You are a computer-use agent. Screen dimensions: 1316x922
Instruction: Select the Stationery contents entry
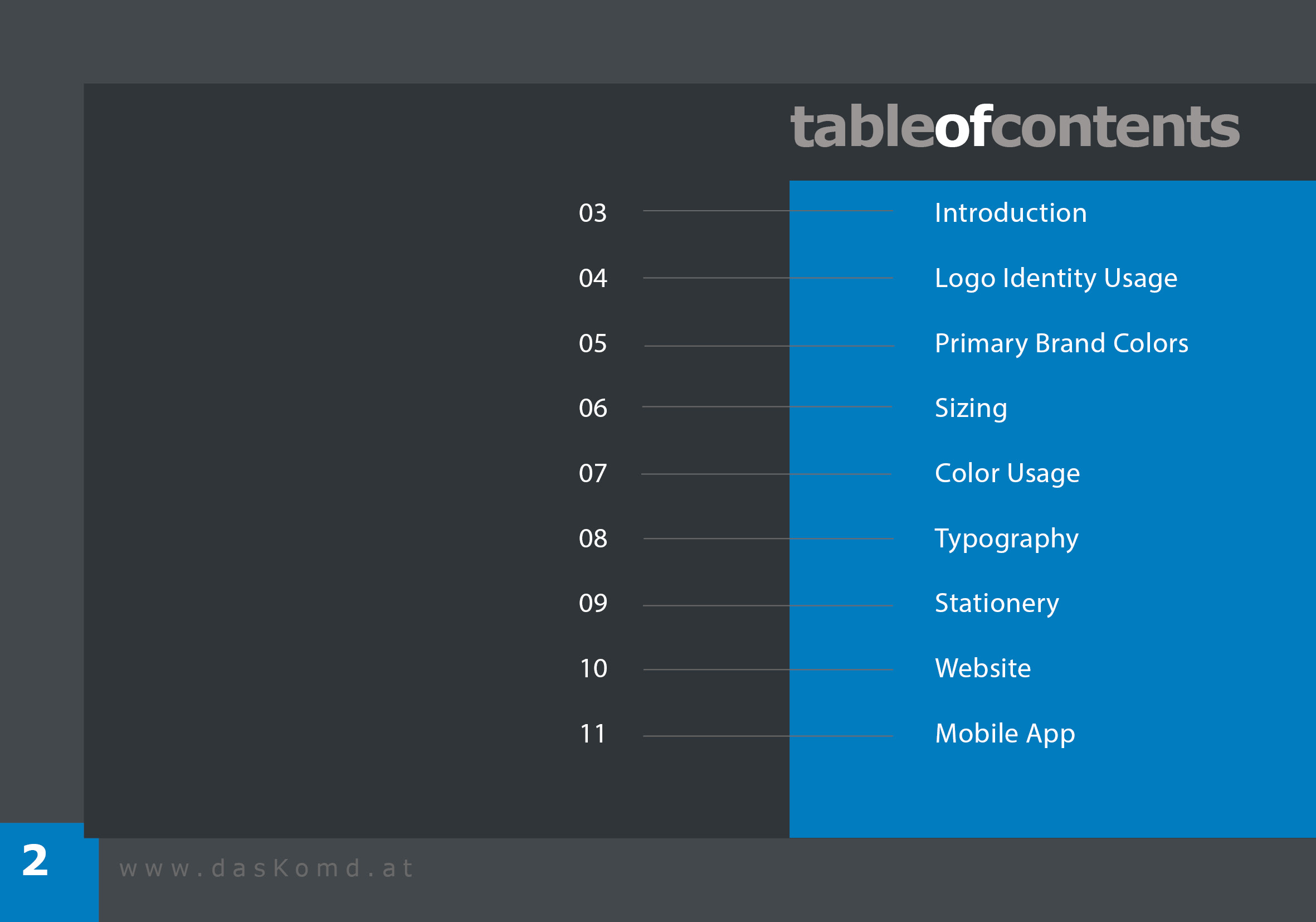tap(997, 603)
